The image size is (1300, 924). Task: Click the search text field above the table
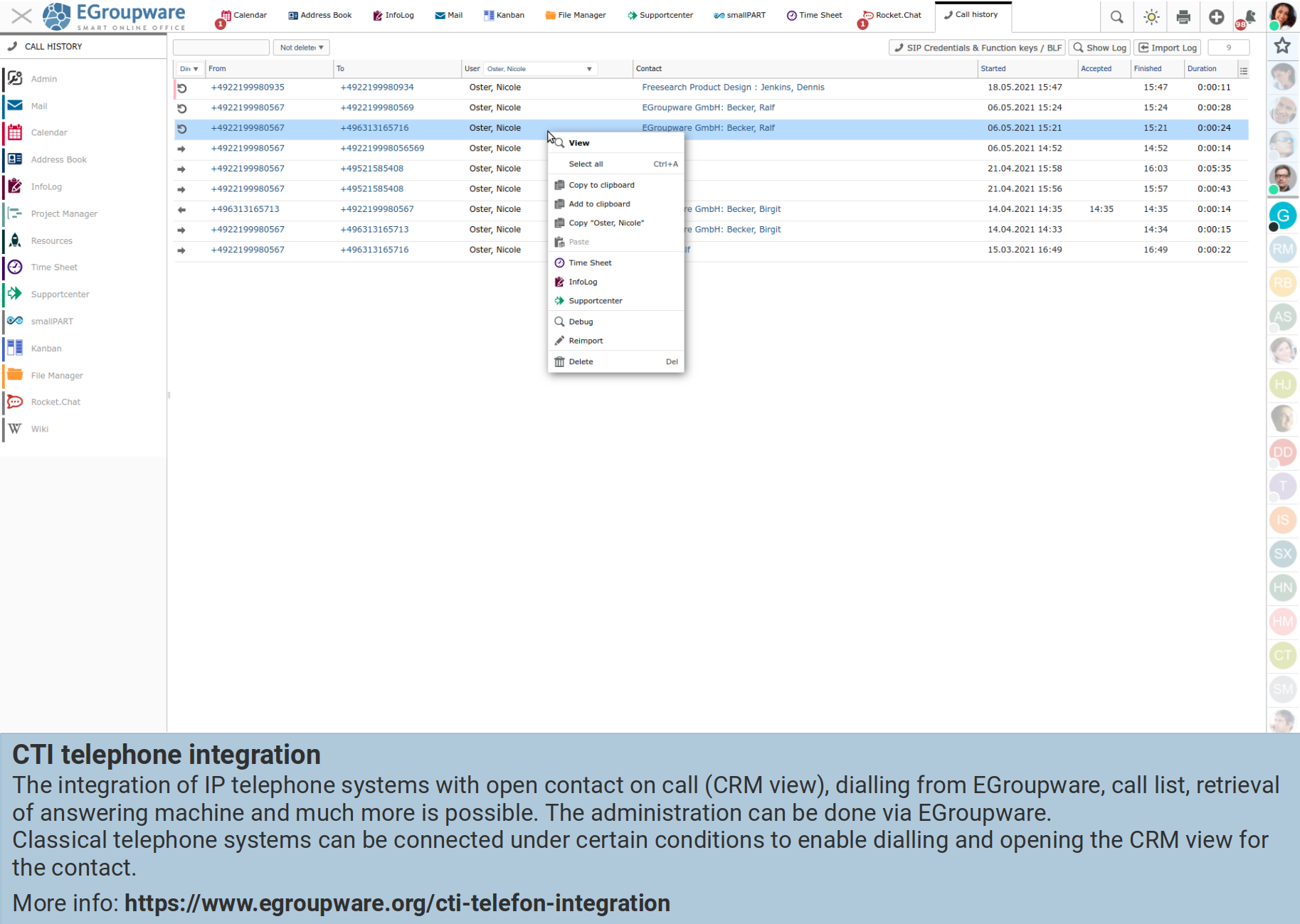(221, 48)
